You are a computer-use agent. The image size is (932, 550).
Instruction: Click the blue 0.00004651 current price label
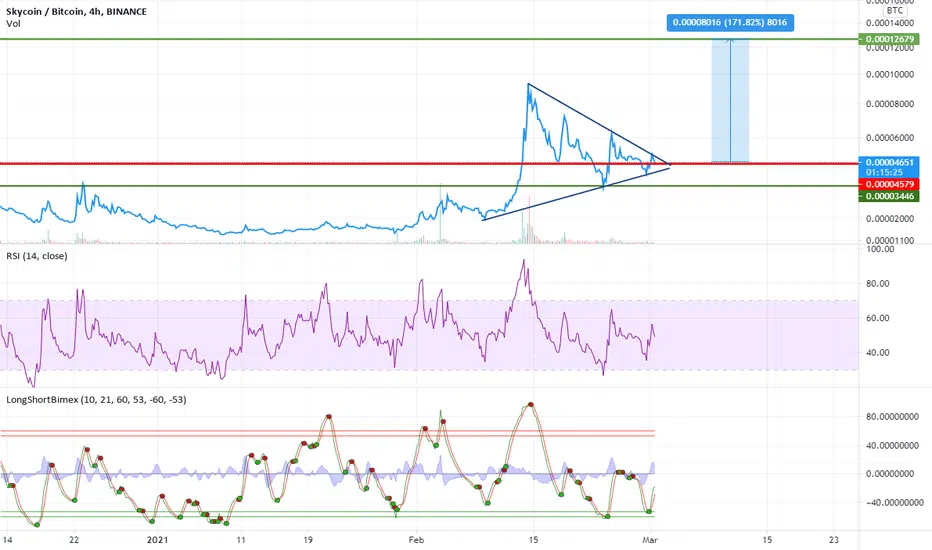point(889,162)
